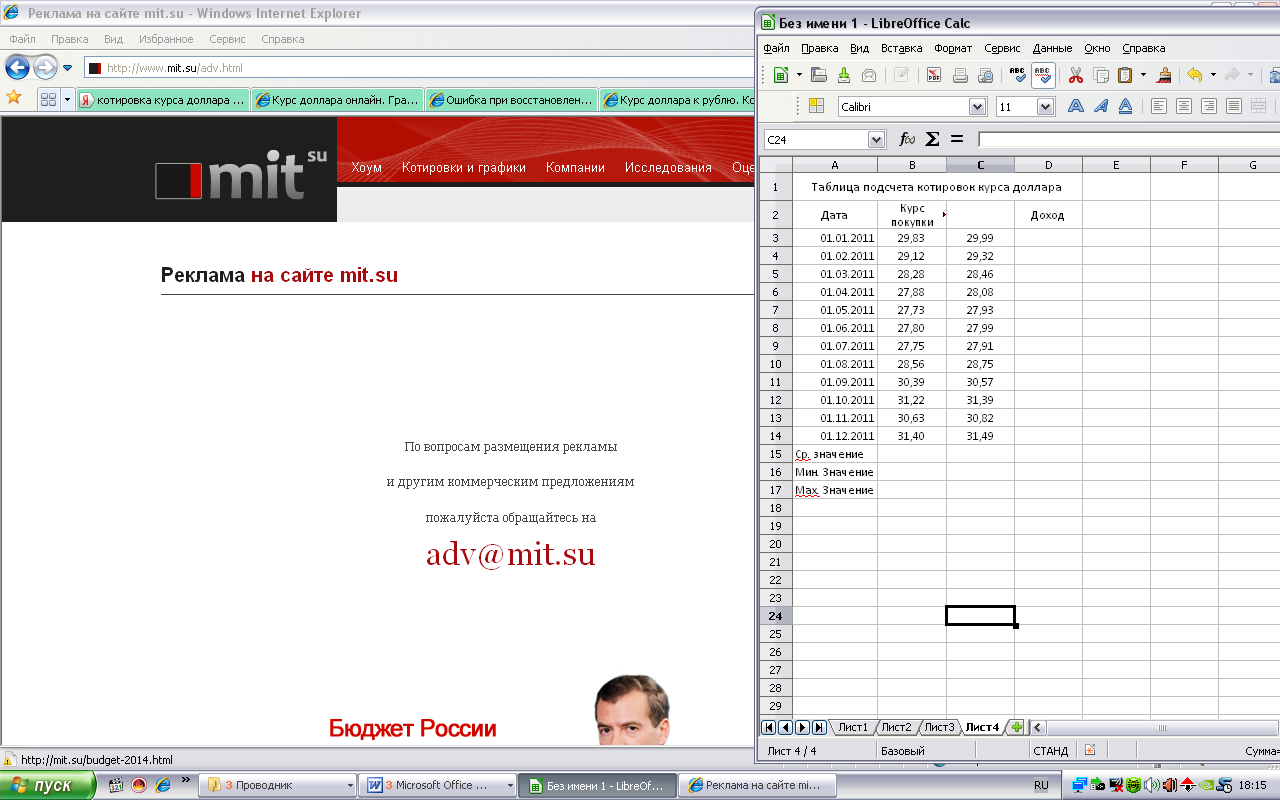Expand the Paste options dropdown arrow
Image resolution: width=1280 pixels, height=800 pixels.
coord(1143,75)
